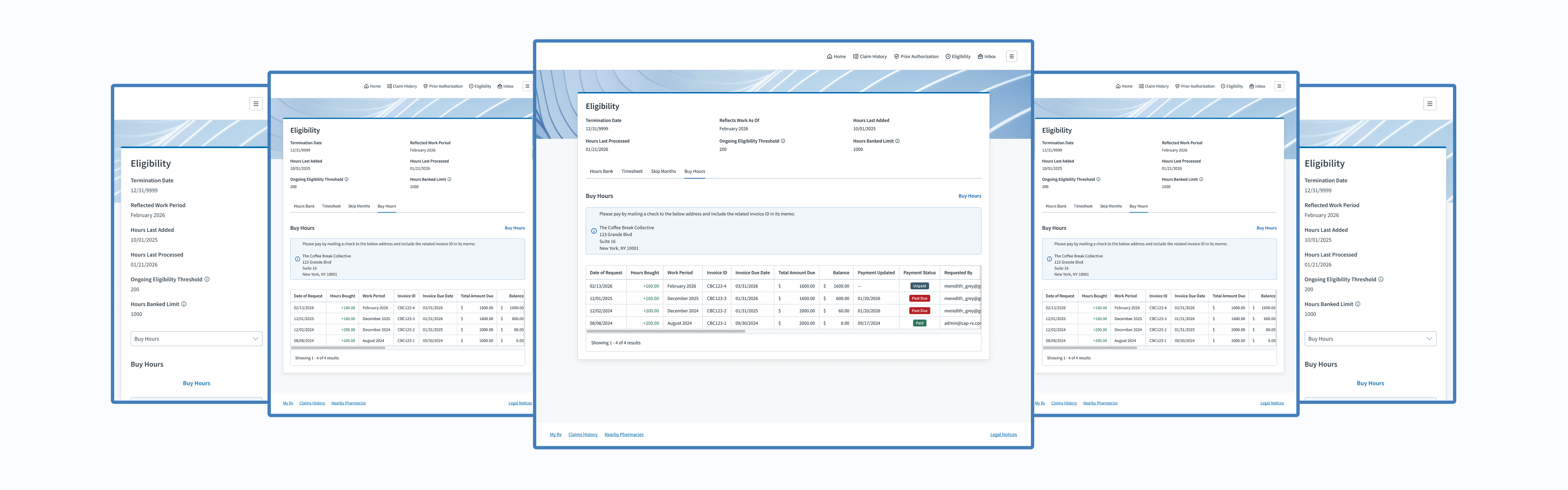Select Skip Months tab in largest mockup
Viewport: 1568px width, 490px height.
tap(663, 171)
